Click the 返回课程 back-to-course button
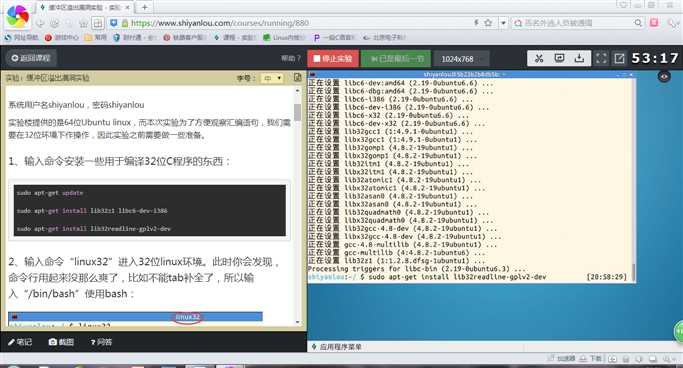Image resolution: width=683 pixels, height=368 pixels. coord(31,58)
